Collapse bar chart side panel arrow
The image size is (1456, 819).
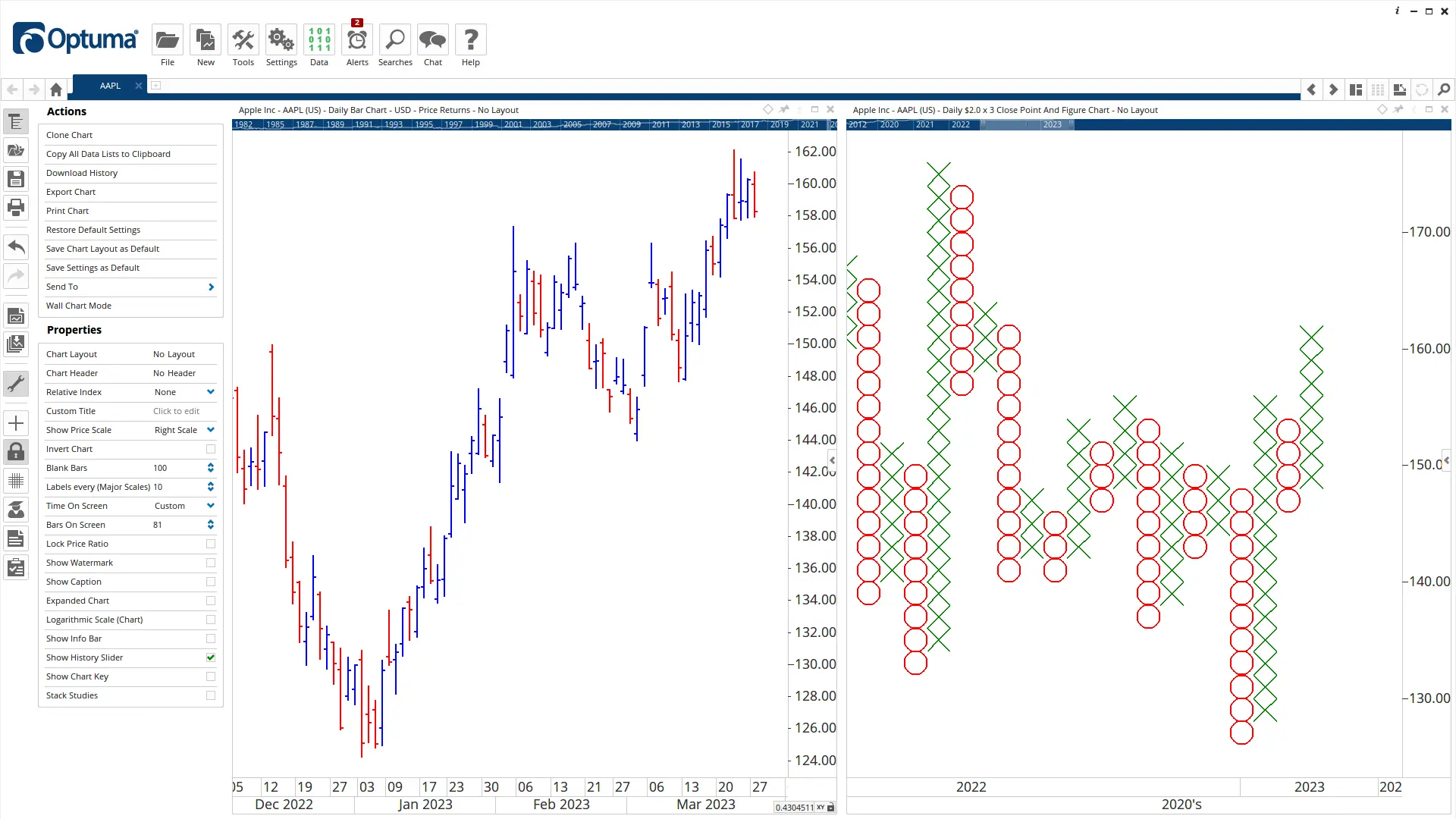[x=832, y=460]
